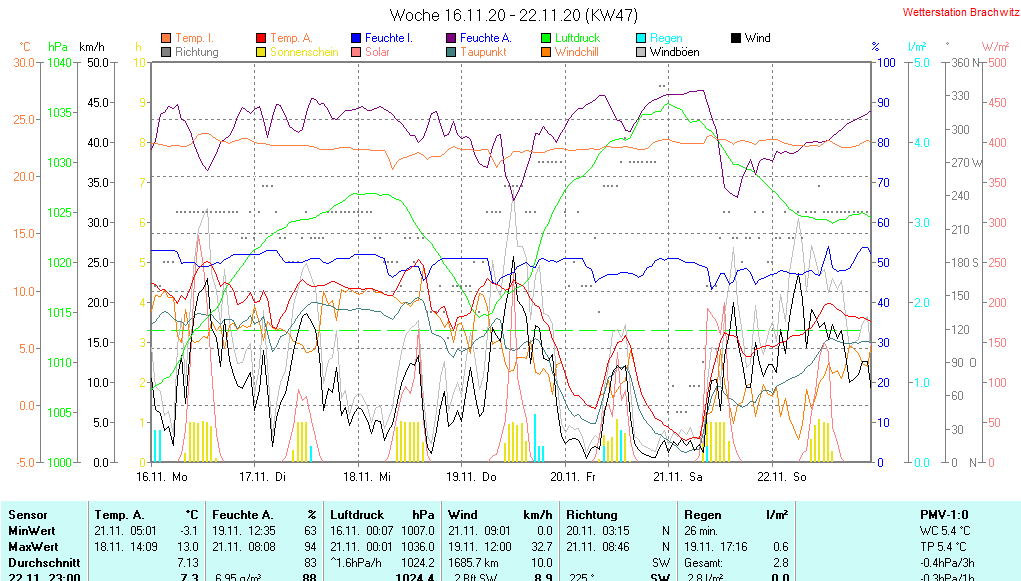Viewport: 1021px width, 581px height.
Task: Click the green Luftdruck legend swatch
Action: (546, 38)
